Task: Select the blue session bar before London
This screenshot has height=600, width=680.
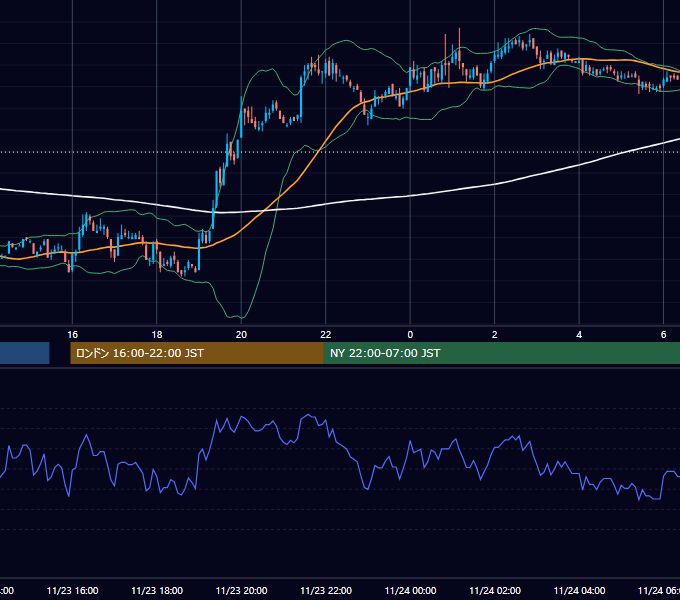Action: tap(25, 353)
